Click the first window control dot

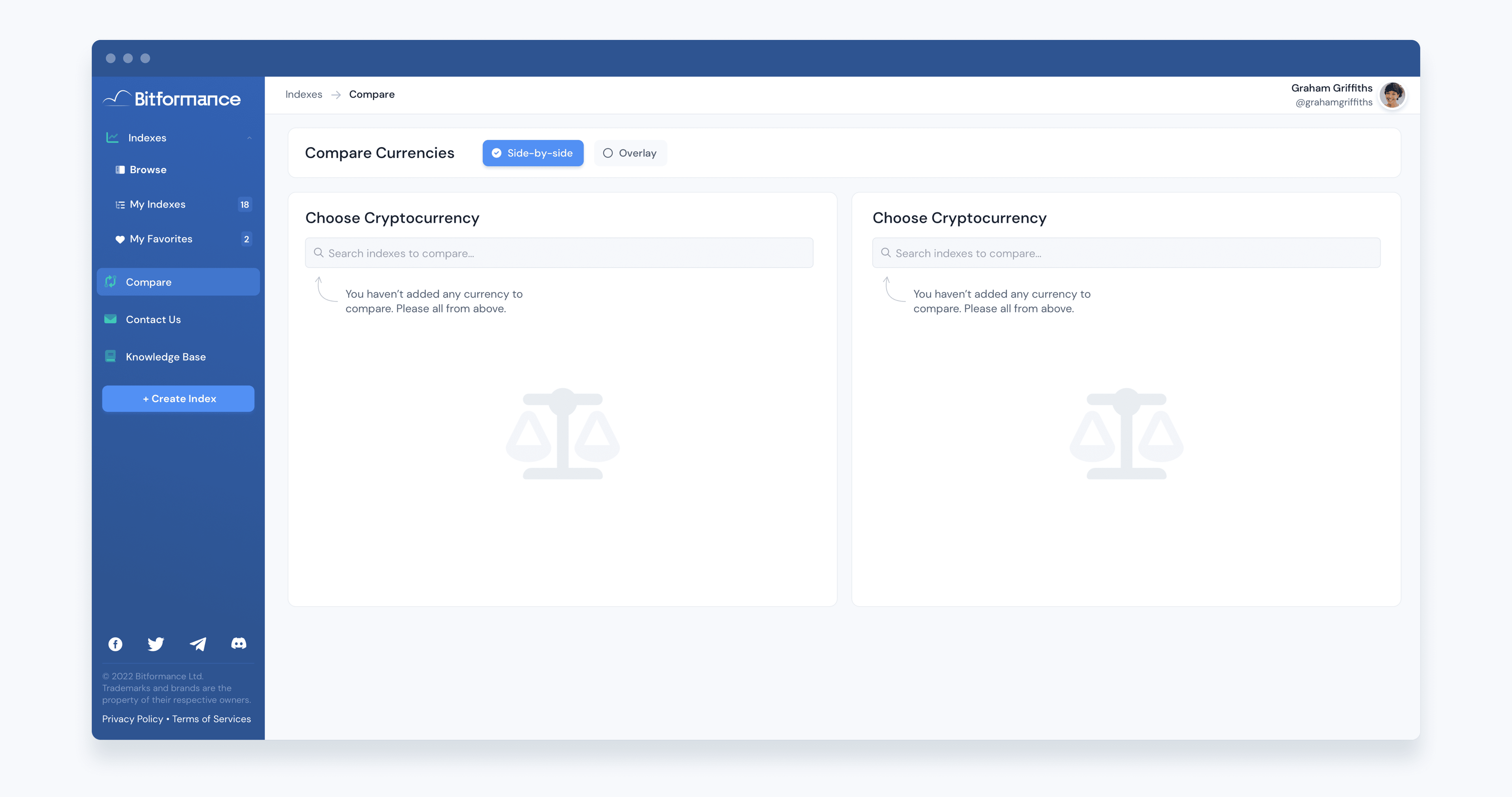[110, 58]
